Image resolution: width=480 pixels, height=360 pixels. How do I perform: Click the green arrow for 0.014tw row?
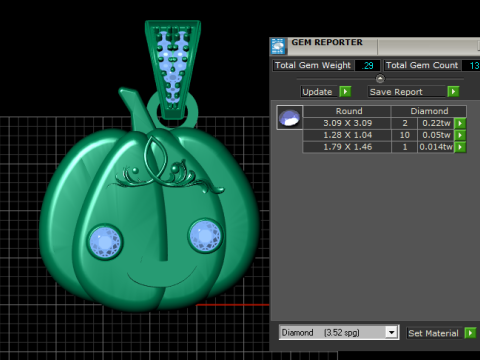[x=460, y=147]
